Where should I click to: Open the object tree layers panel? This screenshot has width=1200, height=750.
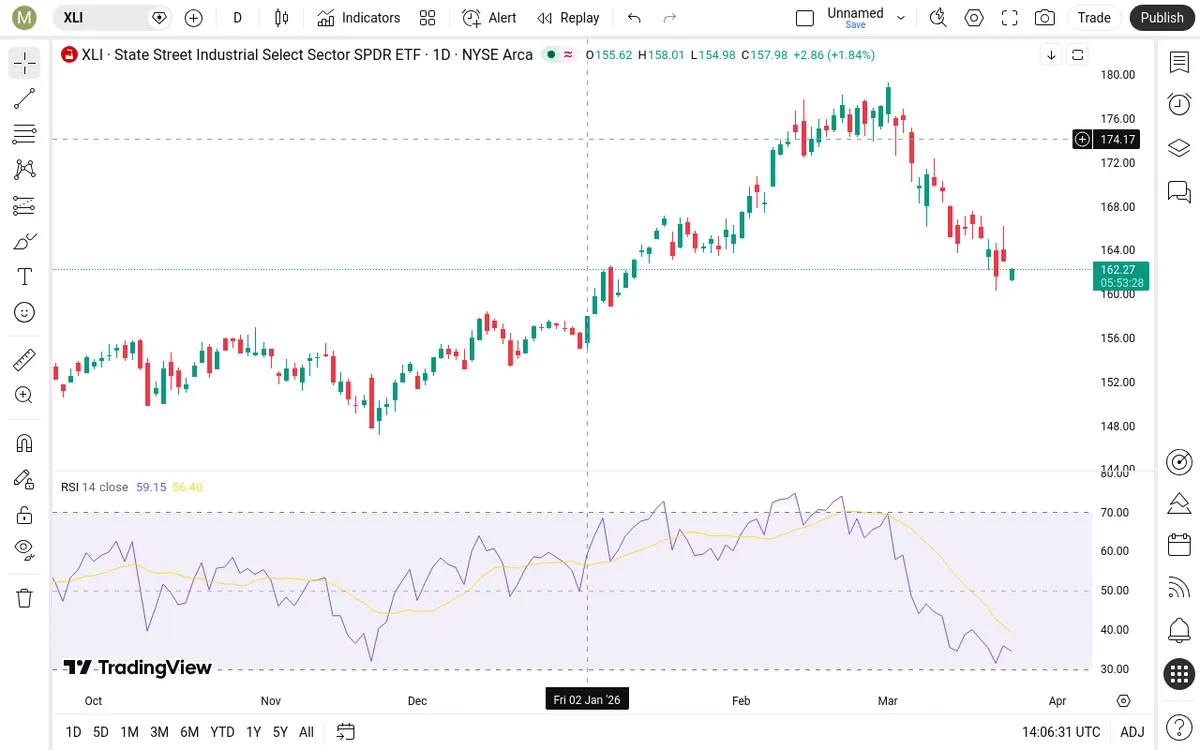pyautogui.click(x=1179, y=147)
